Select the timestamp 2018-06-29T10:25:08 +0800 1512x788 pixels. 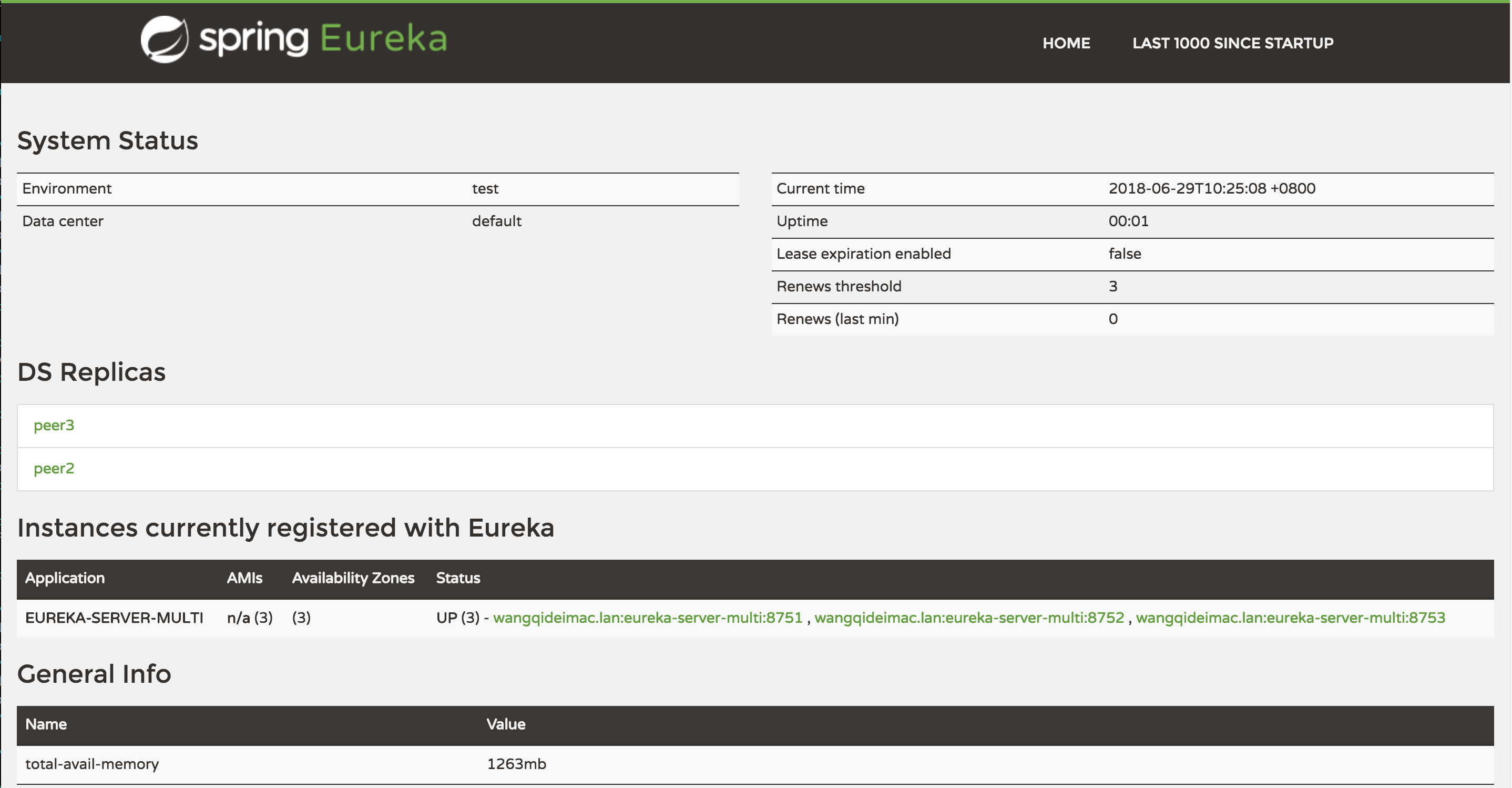click(1212, 188)
